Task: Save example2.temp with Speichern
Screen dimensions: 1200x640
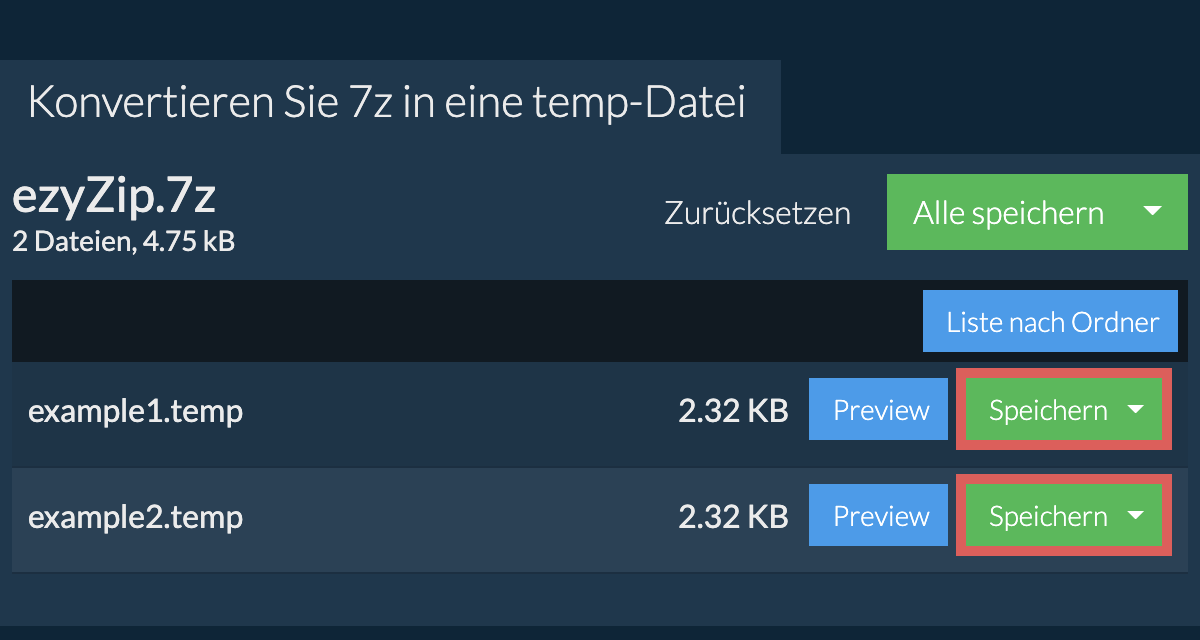Action: [1047, 516]
